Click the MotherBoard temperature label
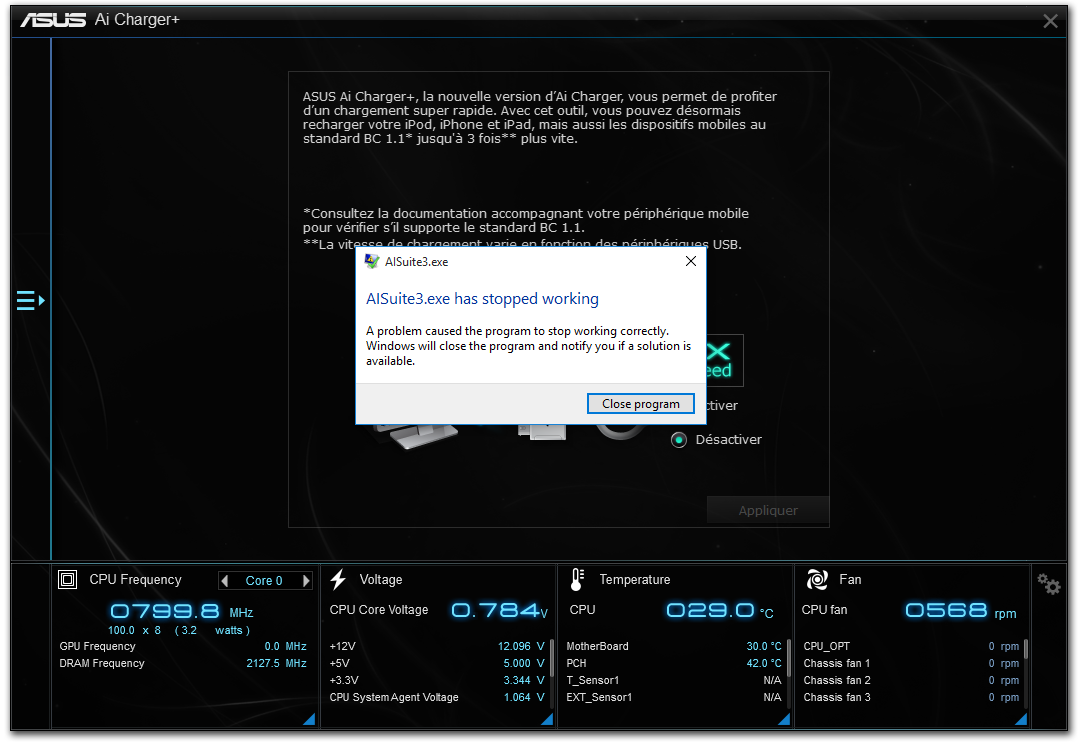The image size is (1078, 742). pyautogui.click(x=597, y=646)
